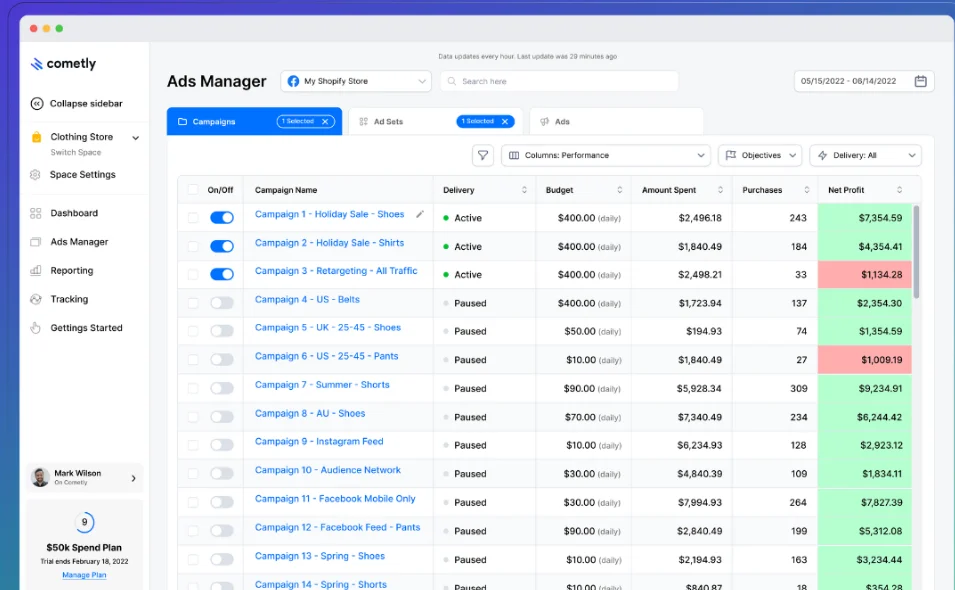Open Campaign 11 - Facebook Mobile Only link

(x=335, y=499)
